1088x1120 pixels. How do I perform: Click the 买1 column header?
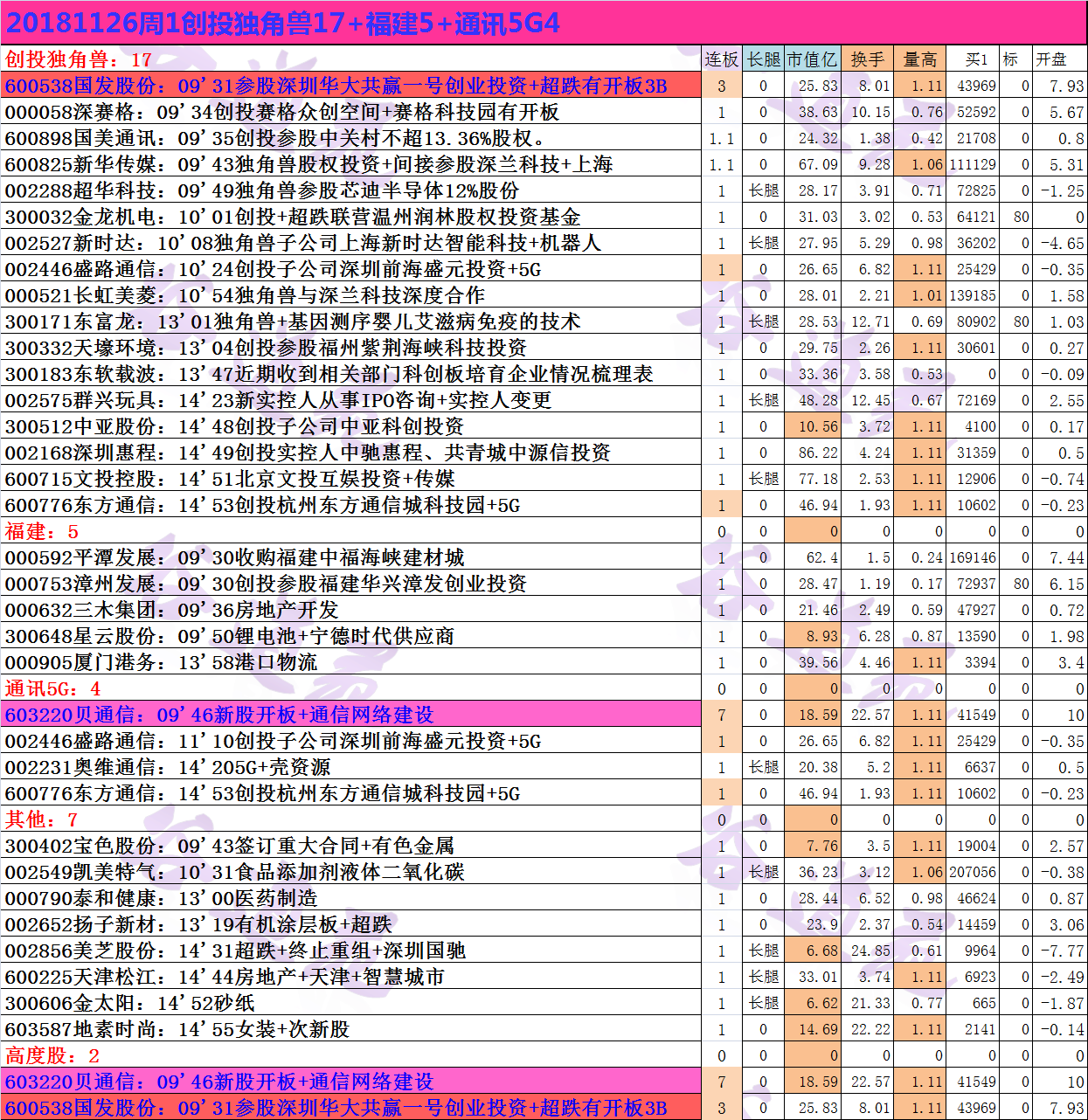[972, 59]
